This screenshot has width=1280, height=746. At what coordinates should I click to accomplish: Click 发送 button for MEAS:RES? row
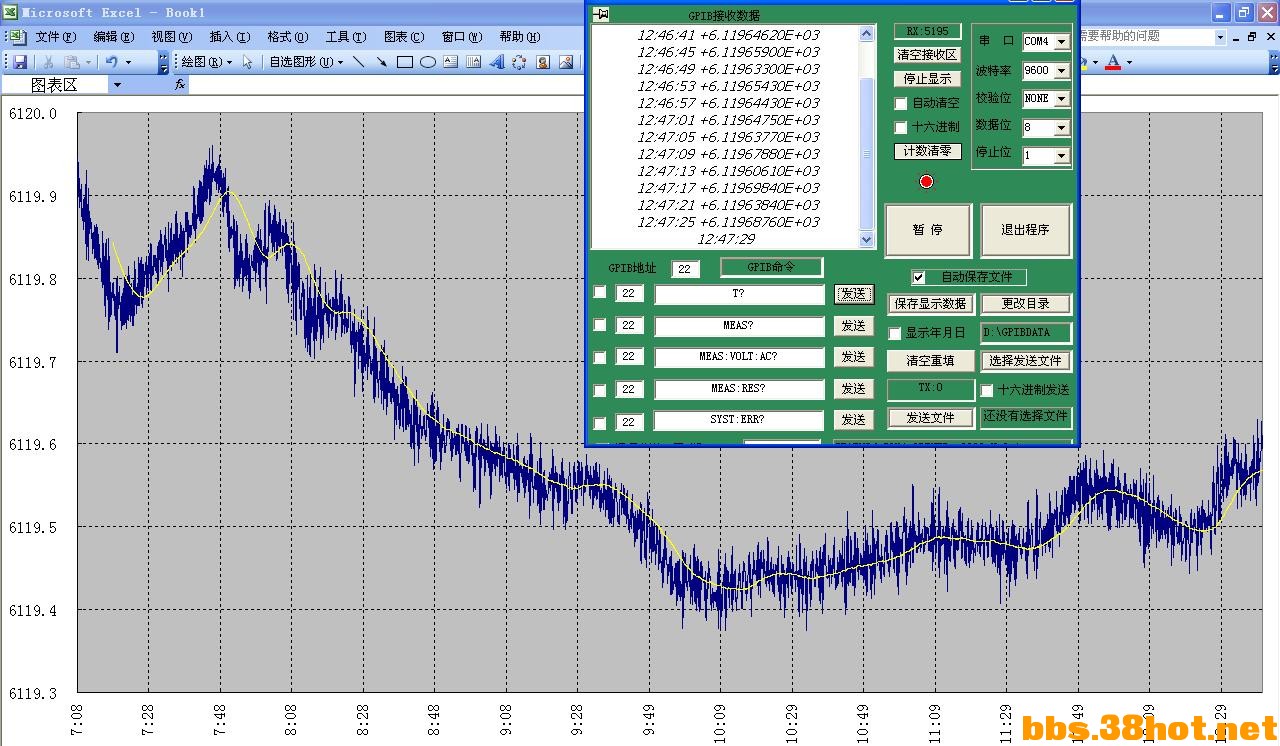coord(853,389)
